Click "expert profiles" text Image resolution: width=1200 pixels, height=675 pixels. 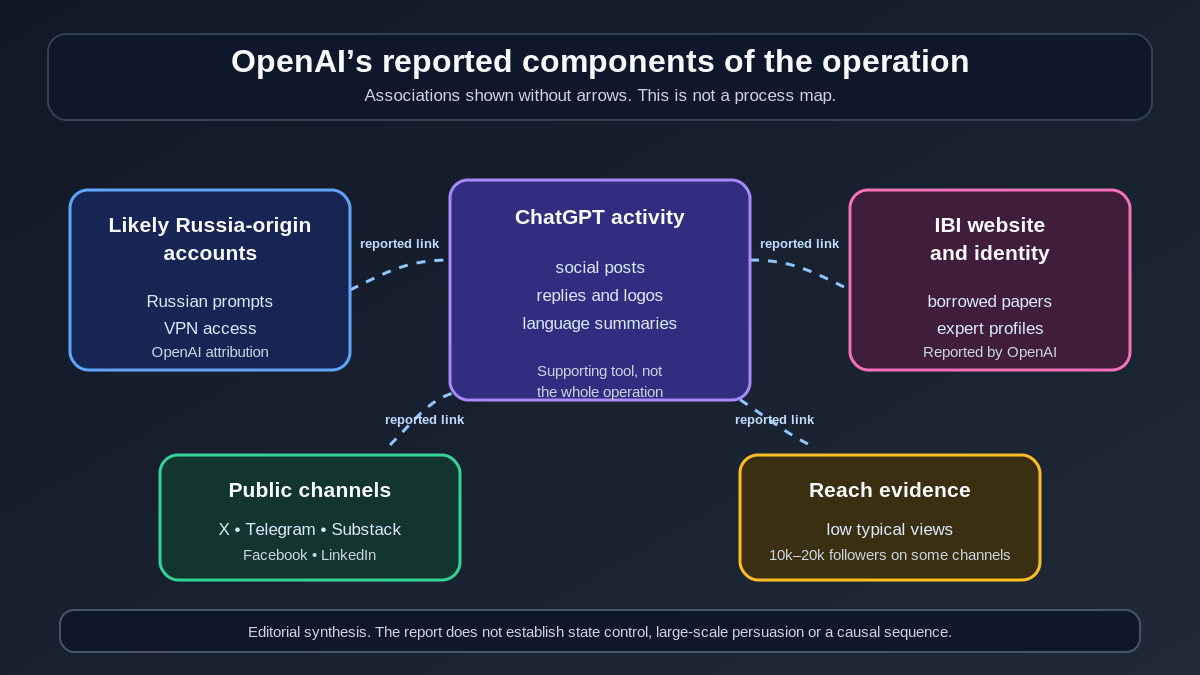point(990,328)
